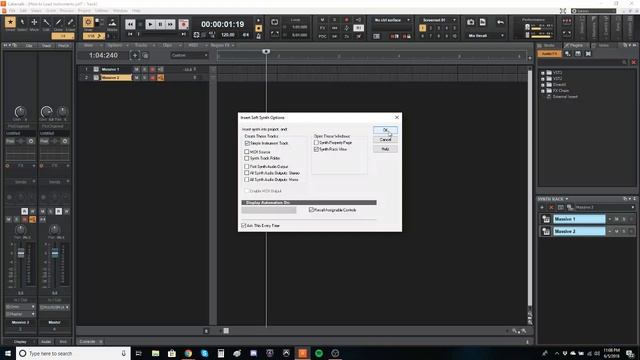Open the Marks module icon
The image size is (640, 360).
[x=112, y=22]
